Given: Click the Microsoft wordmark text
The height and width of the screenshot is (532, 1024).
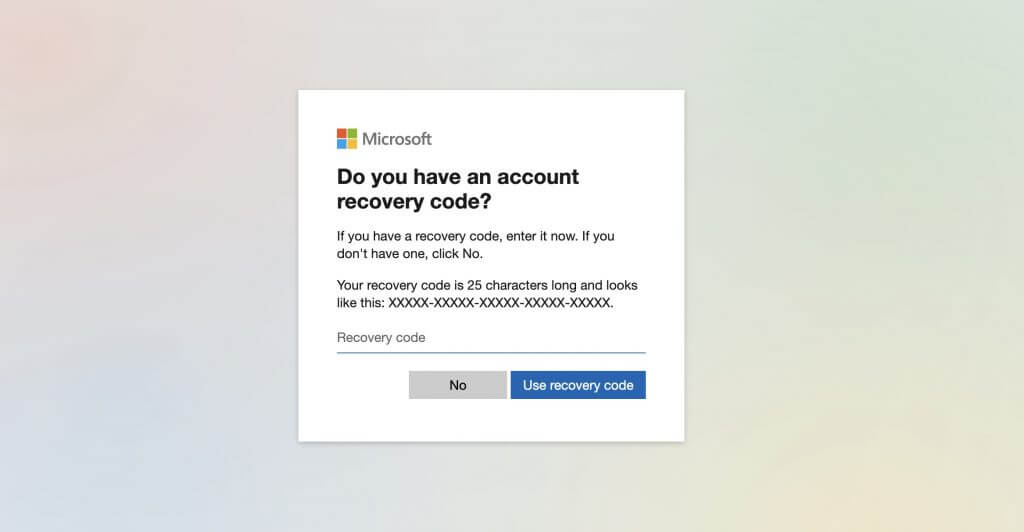Looking at the screenshot, I should (396, 138).
